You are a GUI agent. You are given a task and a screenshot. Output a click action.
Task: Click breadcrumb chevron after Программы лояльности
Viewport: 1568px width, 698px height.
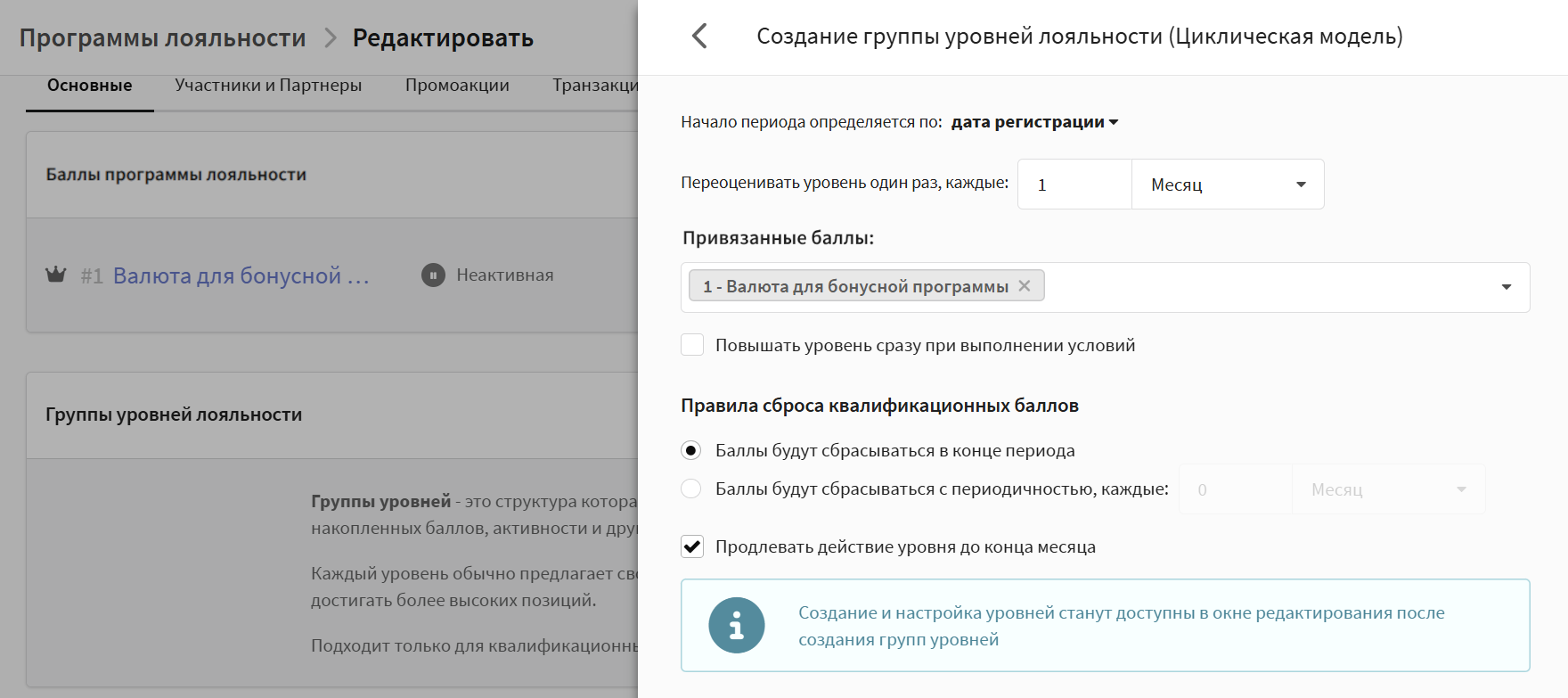tap(331, 38)
